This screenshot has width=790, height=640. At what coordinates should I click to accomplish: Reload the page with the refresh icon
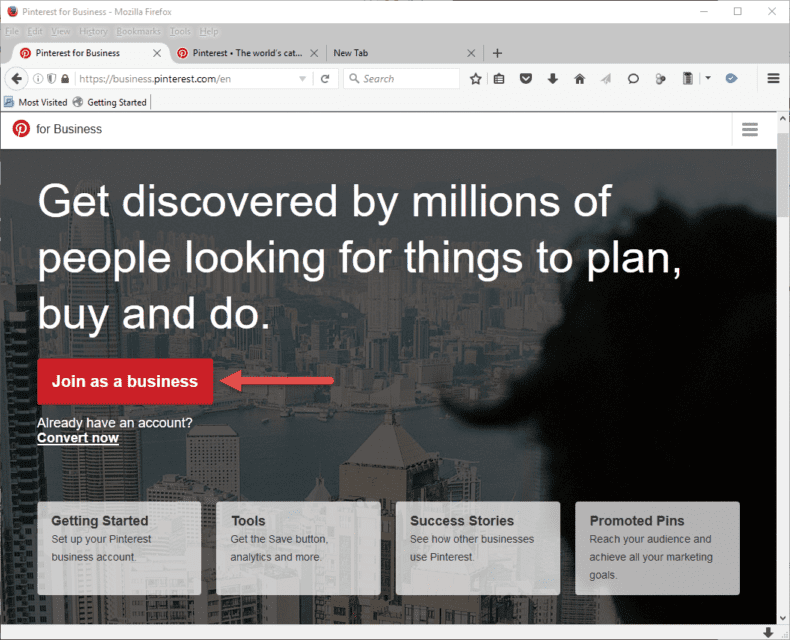(325, 79)
